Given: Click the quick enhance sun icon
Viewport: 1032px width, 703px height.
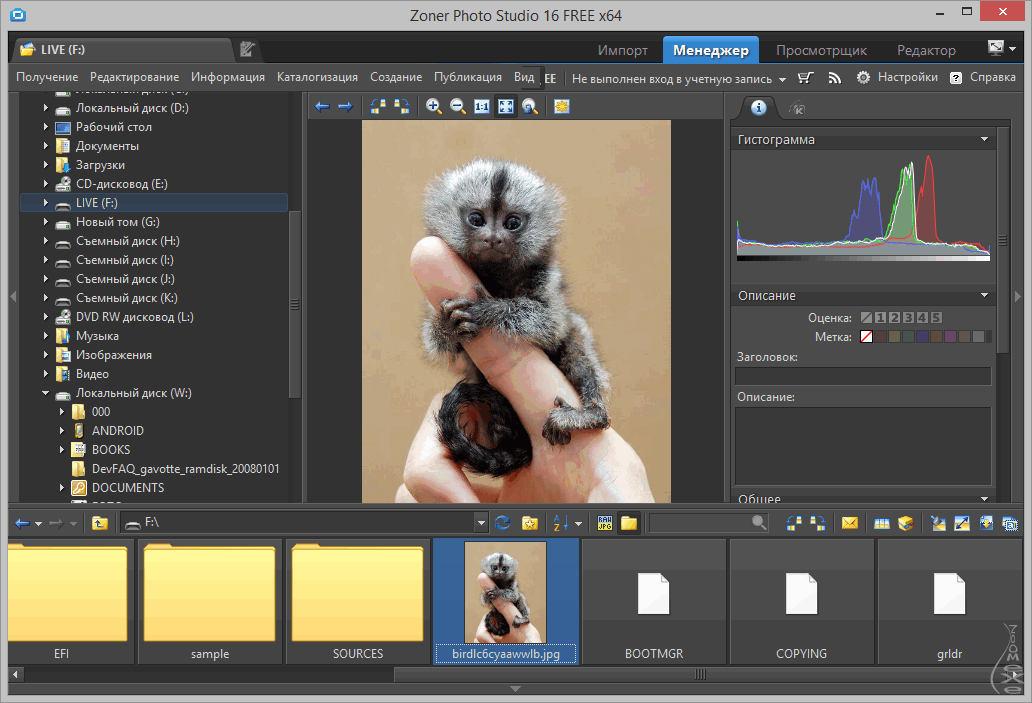Looking at the screenshot, I should (x=561, y=107).
